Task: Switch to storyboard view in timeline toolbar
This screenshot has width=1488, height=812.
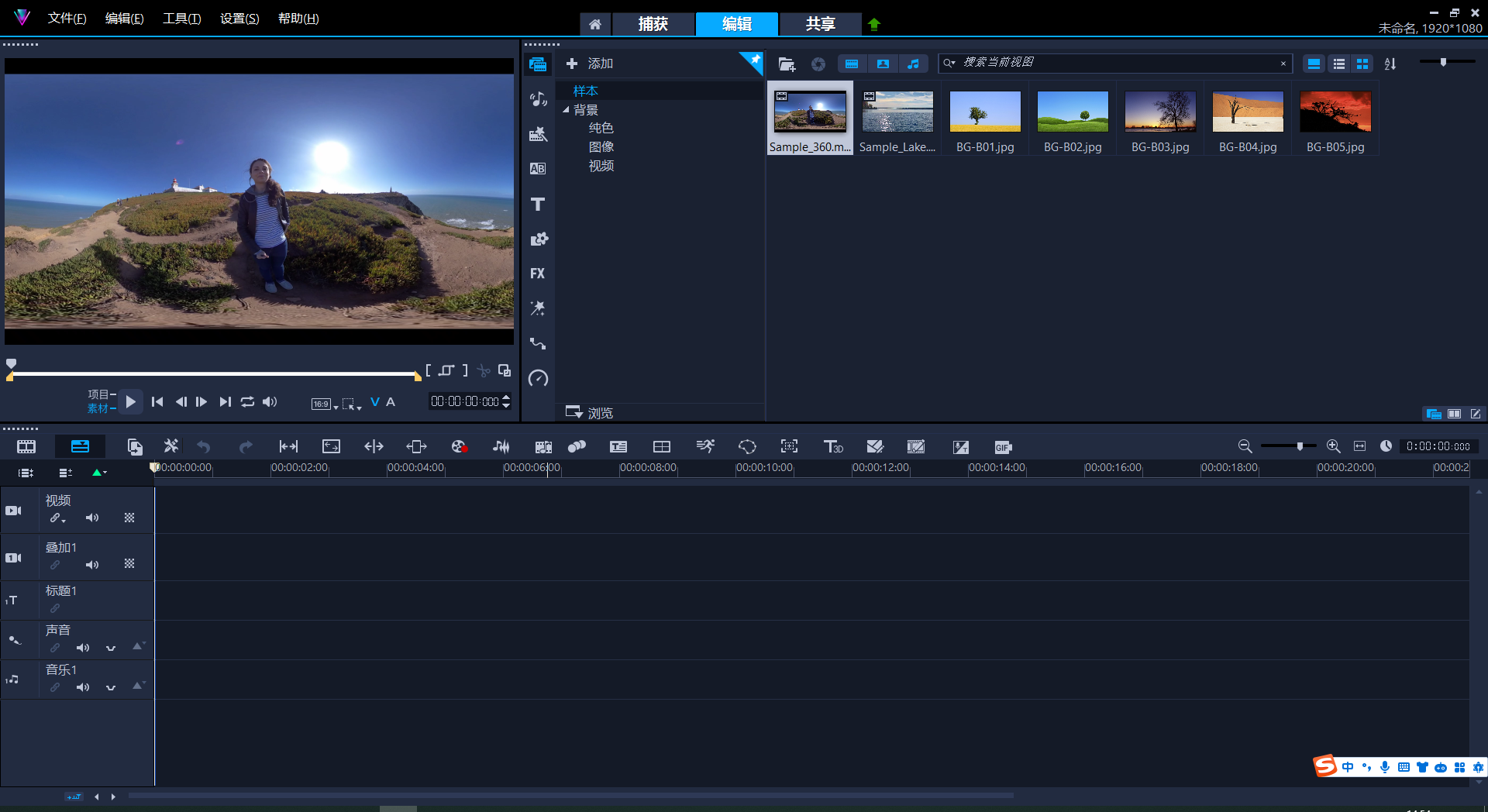Action: [x=26, y=447]
